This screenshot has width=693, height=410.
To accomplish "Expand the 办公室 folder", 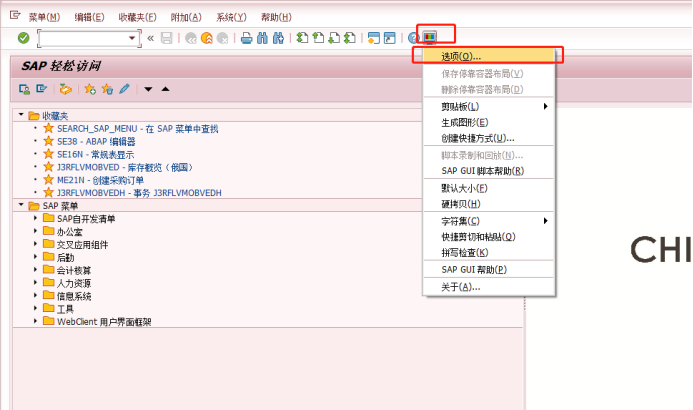I will (35, 231).
